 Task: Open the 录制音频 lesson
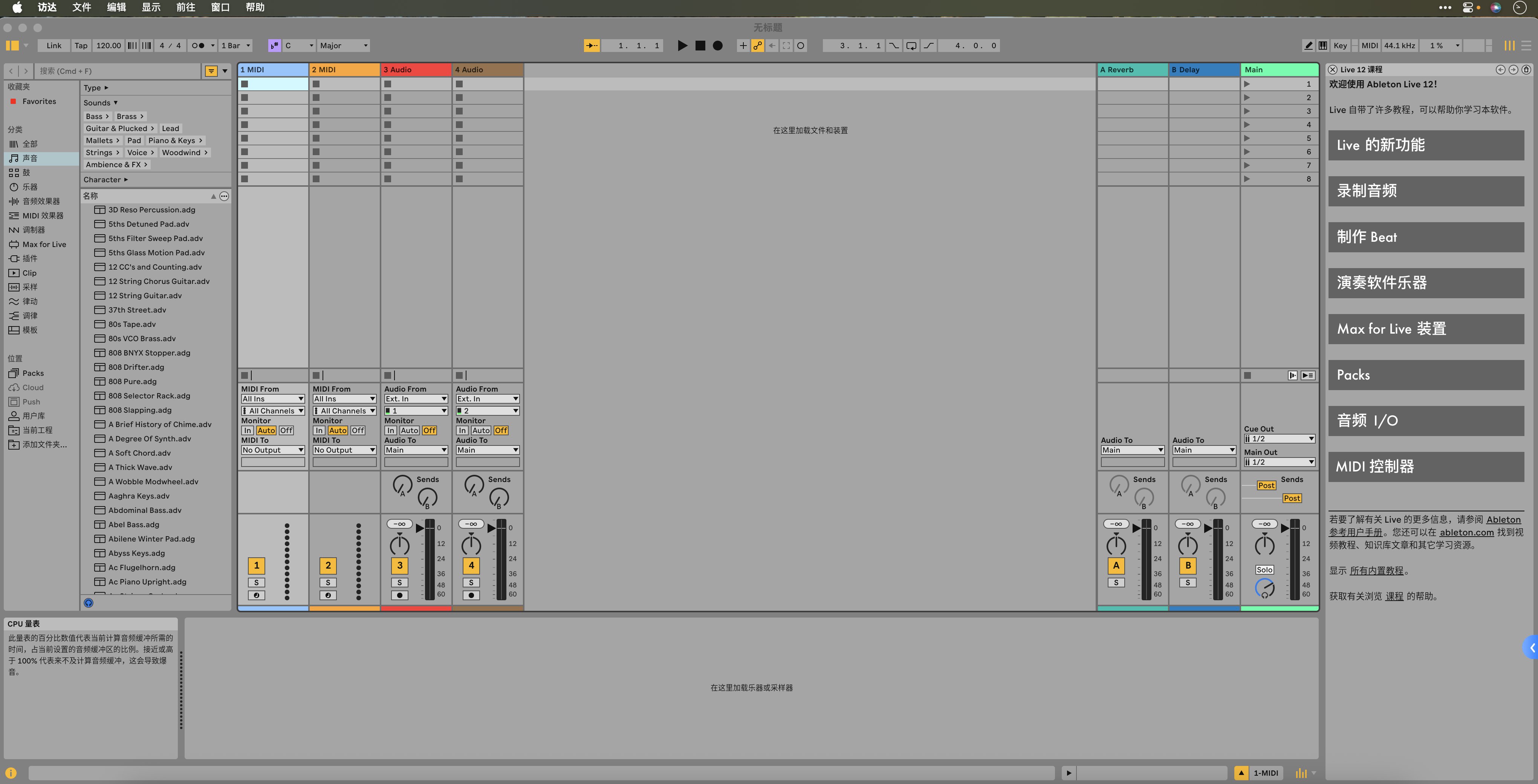(x=1426, y=191)
